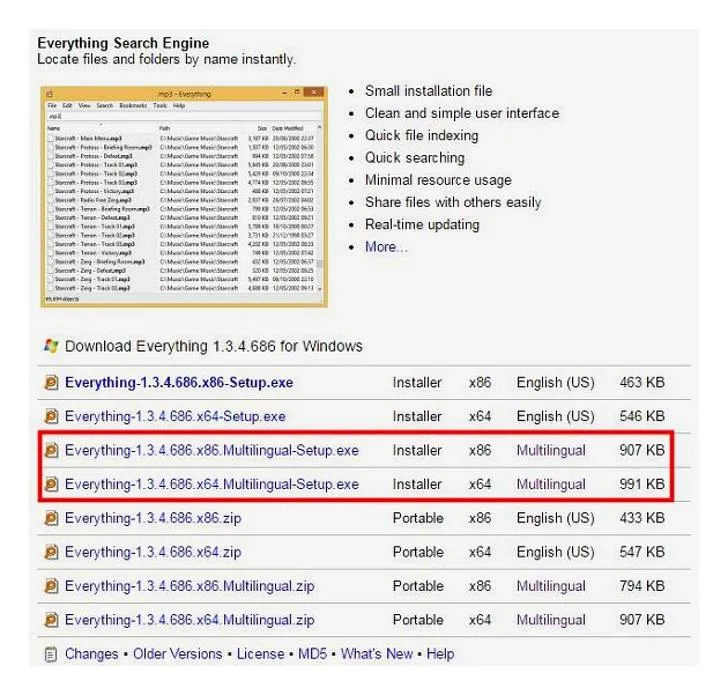Click the icon beside Everything-1.3.4.686.x64-Setup.exe

(51, 416)
